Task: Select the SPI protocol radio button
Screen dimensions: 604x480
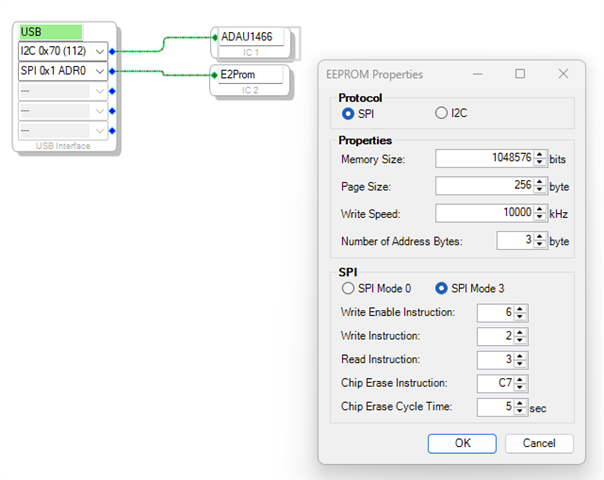Action: click(348, 114)
